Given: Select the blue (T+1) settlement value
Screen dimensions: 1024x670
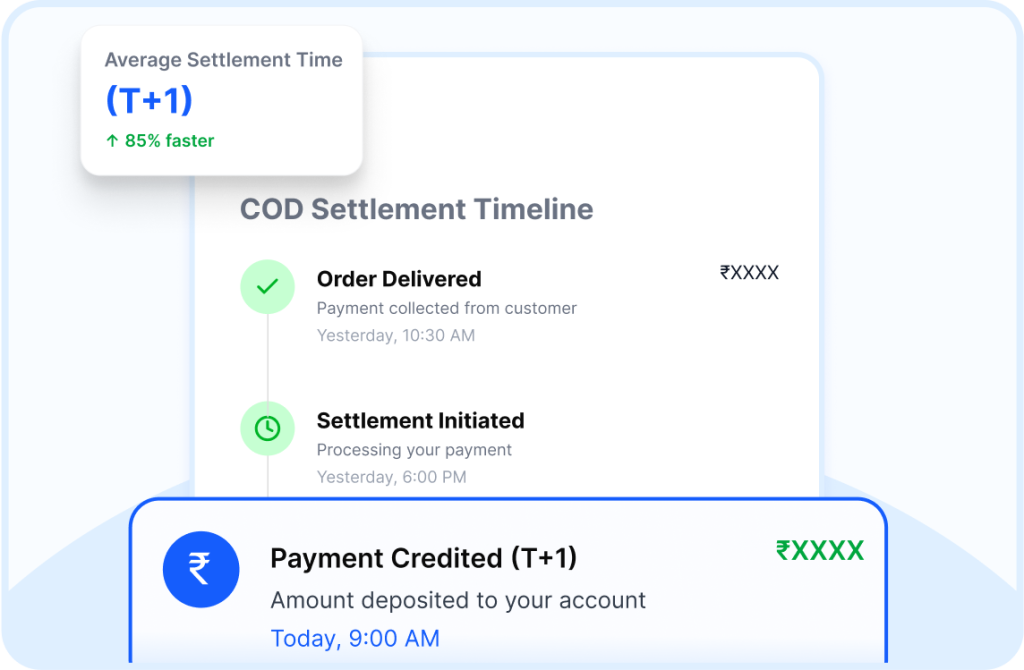Looking at the screenshot, I should (x=149, y=100).
